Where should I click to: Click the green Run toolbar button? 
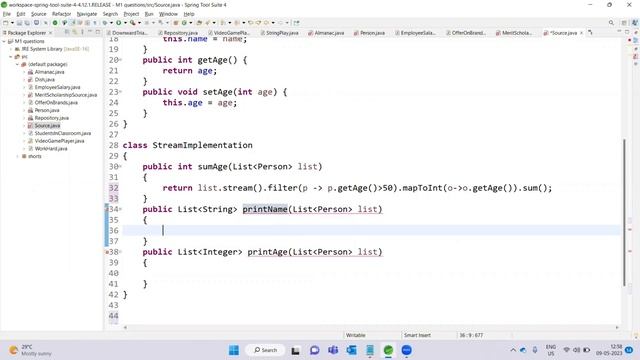click(x=118, y=23)
